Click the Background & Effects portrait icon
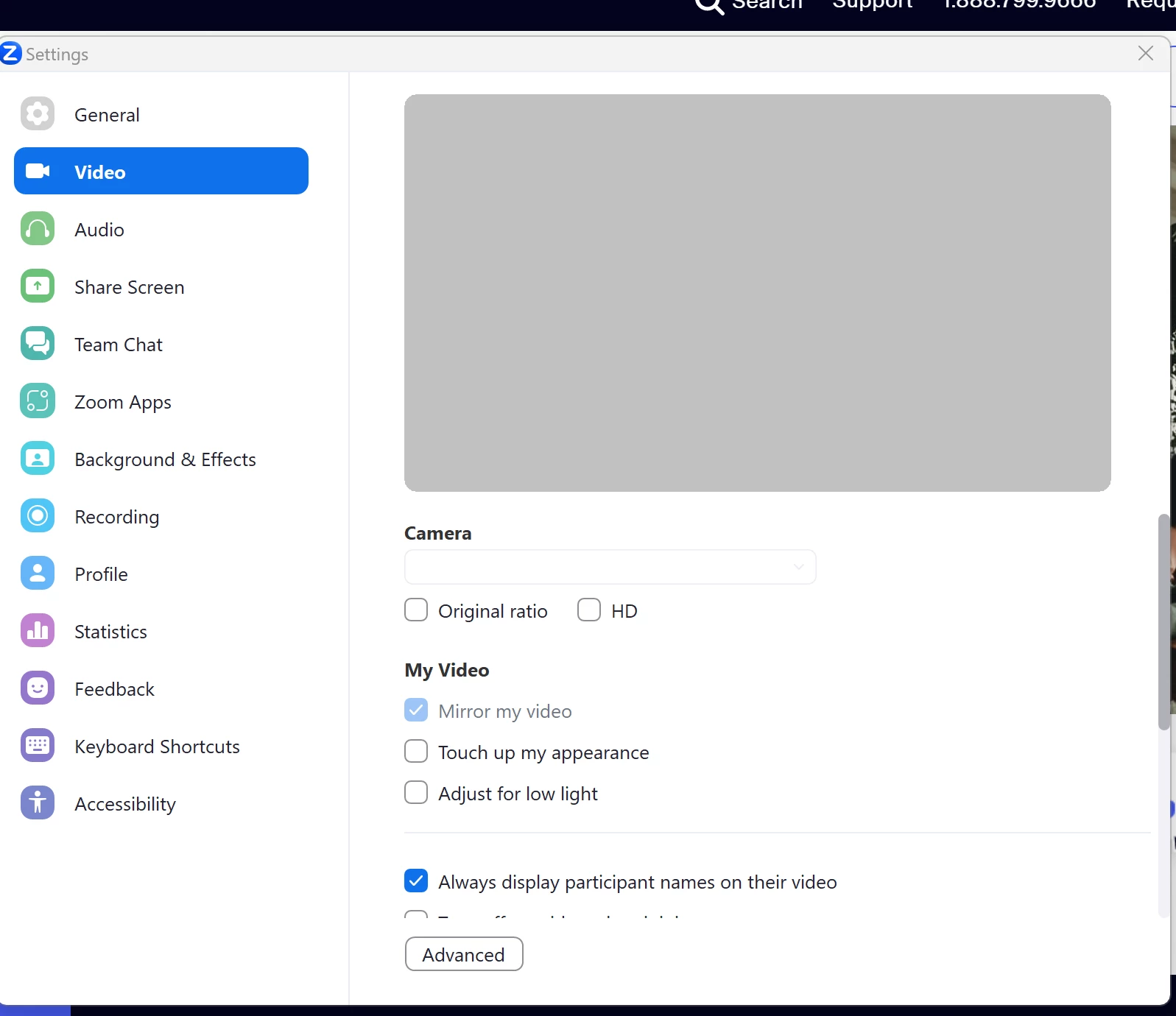This screenshot has width=1176, height=1016. (x=38, y=459)
